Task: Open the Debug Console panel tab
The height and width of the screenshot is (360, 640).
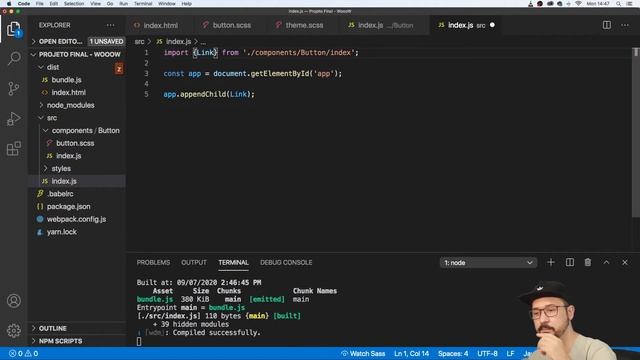Action: 286,262
